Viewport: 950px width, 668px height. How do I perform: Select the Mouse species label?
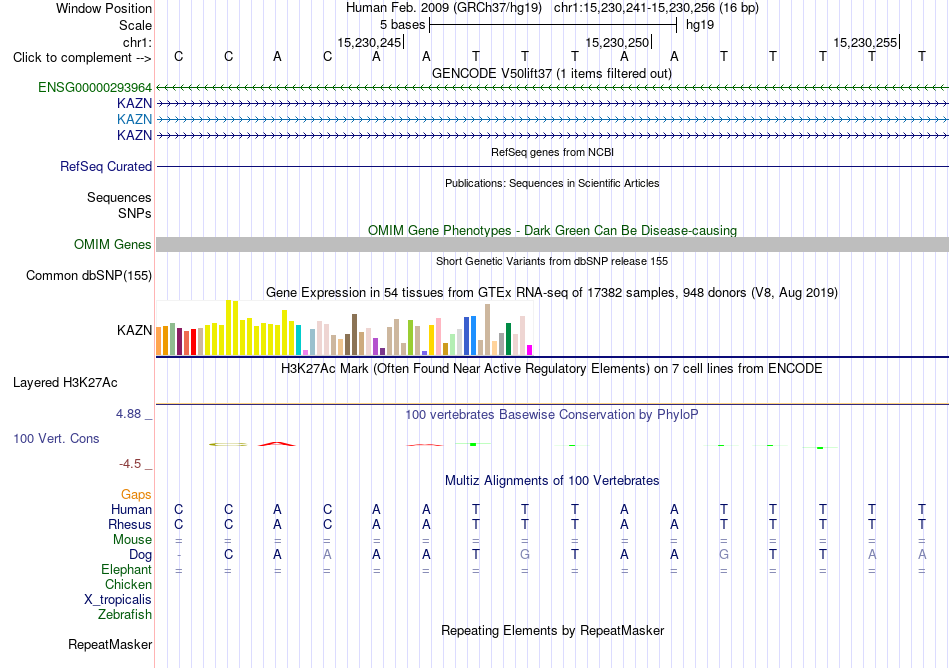pos(132,540)
